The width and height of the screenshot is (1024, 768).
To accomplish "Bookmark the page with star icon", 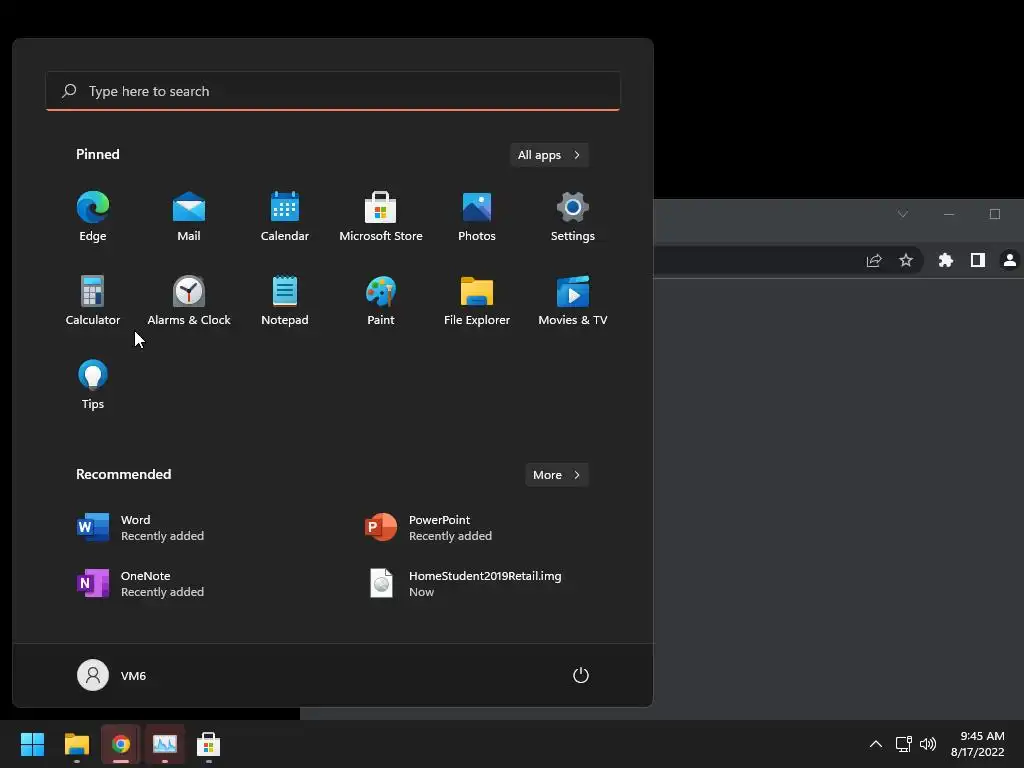I will (906, 261).
